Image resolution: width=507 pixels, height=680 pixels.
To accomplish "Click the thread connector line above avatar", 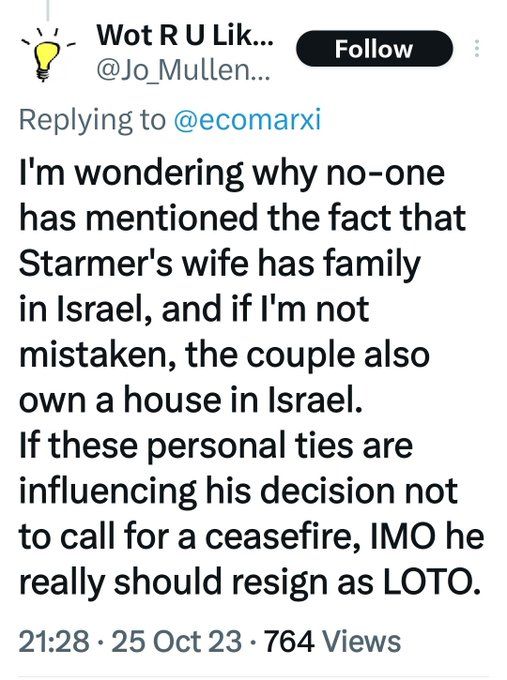I will [x=47, y=10].
